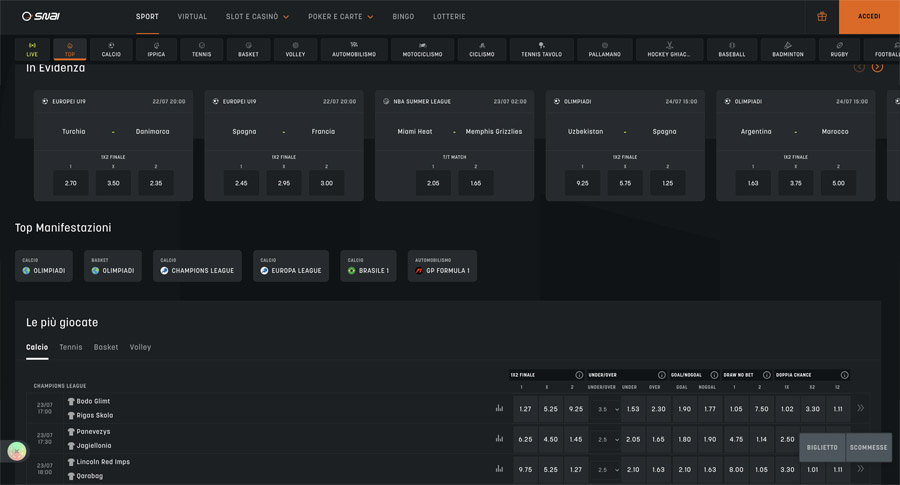Open GP Formula 1 top event
Viewport: 900px width, 485px height.
pyautogui.click(x=442, y=266)
